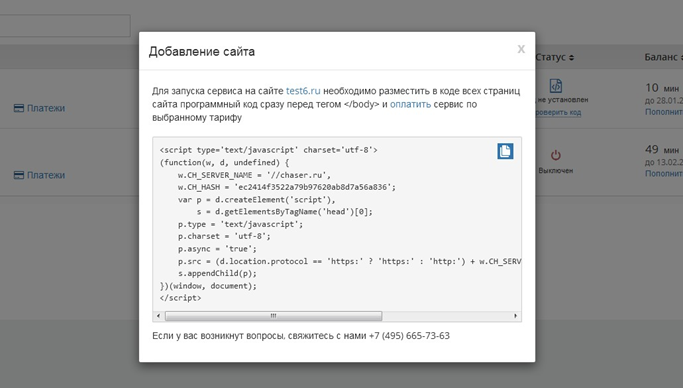
Task: Follow the оплатить link
Action: (410, 104)
